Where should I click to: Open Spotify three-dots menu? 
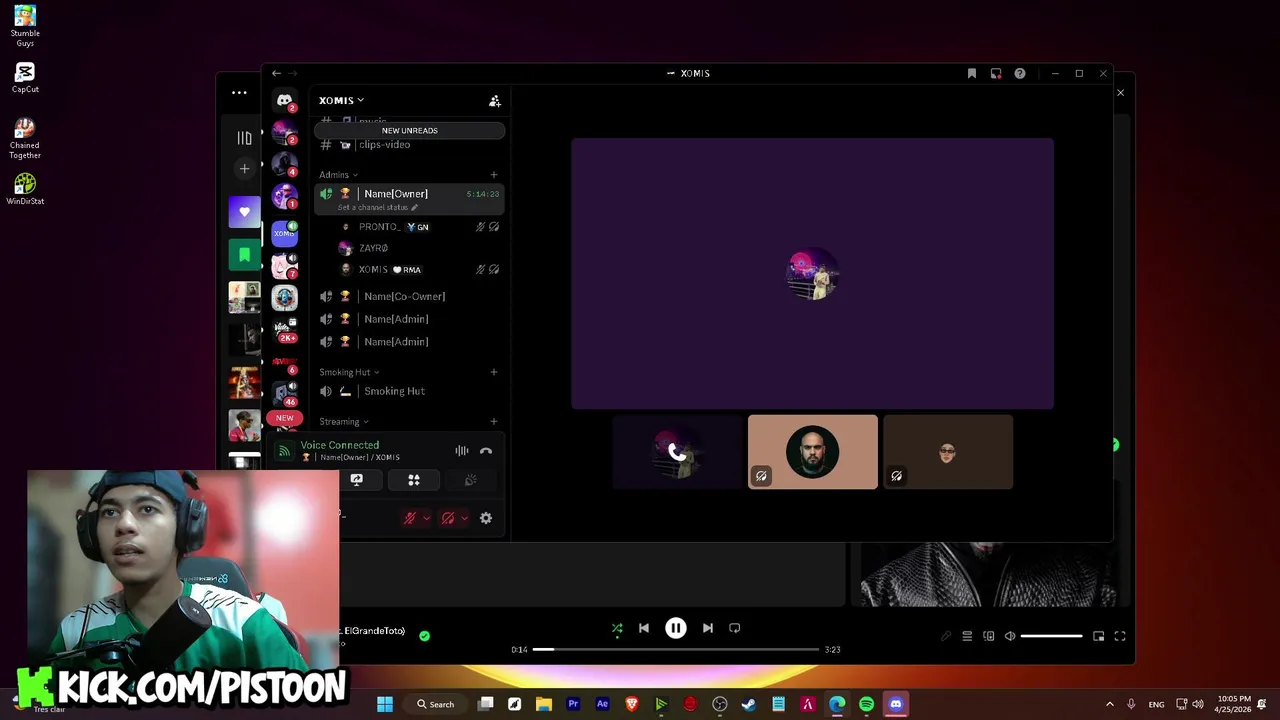point(239,93)
